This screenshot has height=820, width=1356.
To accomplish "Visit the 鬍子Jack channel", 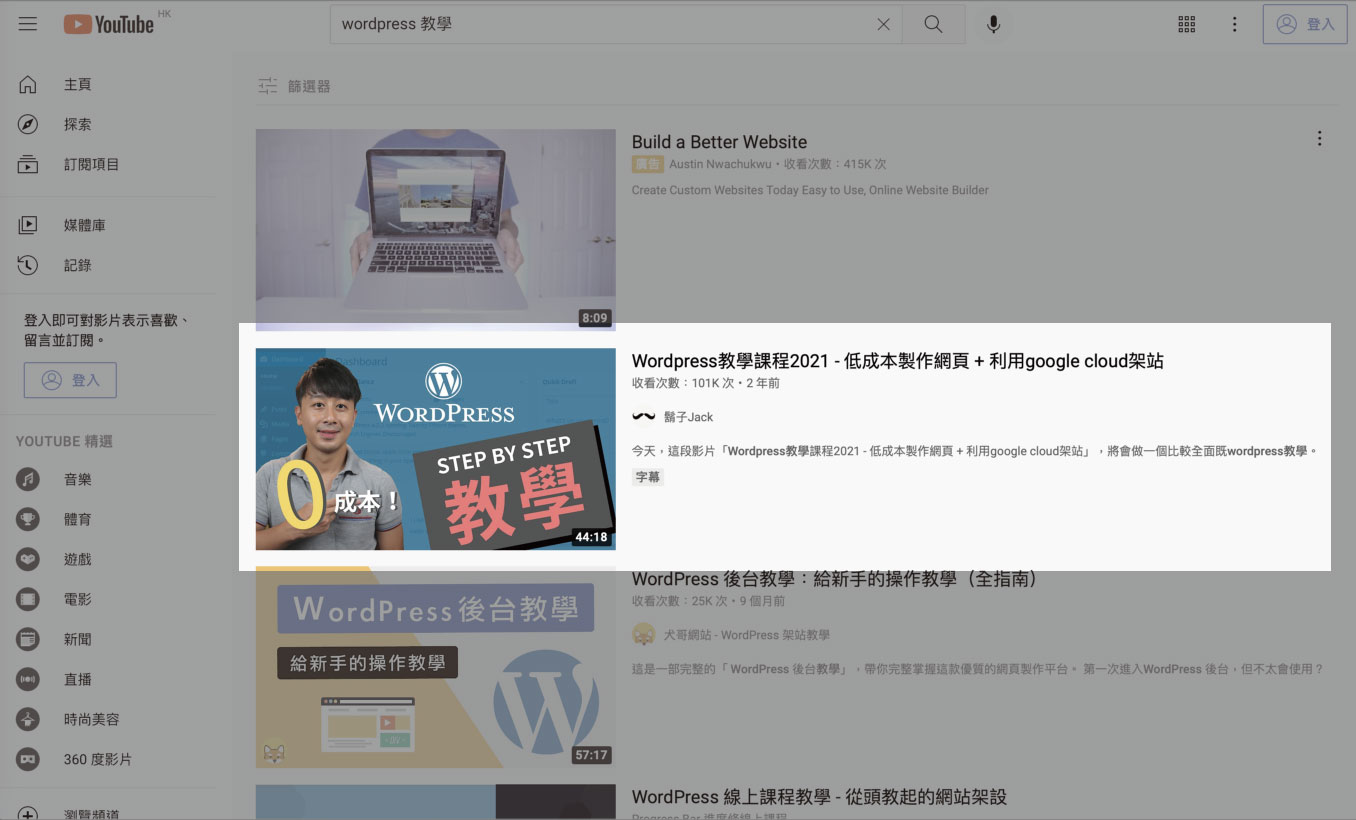I will pos(688,417).
